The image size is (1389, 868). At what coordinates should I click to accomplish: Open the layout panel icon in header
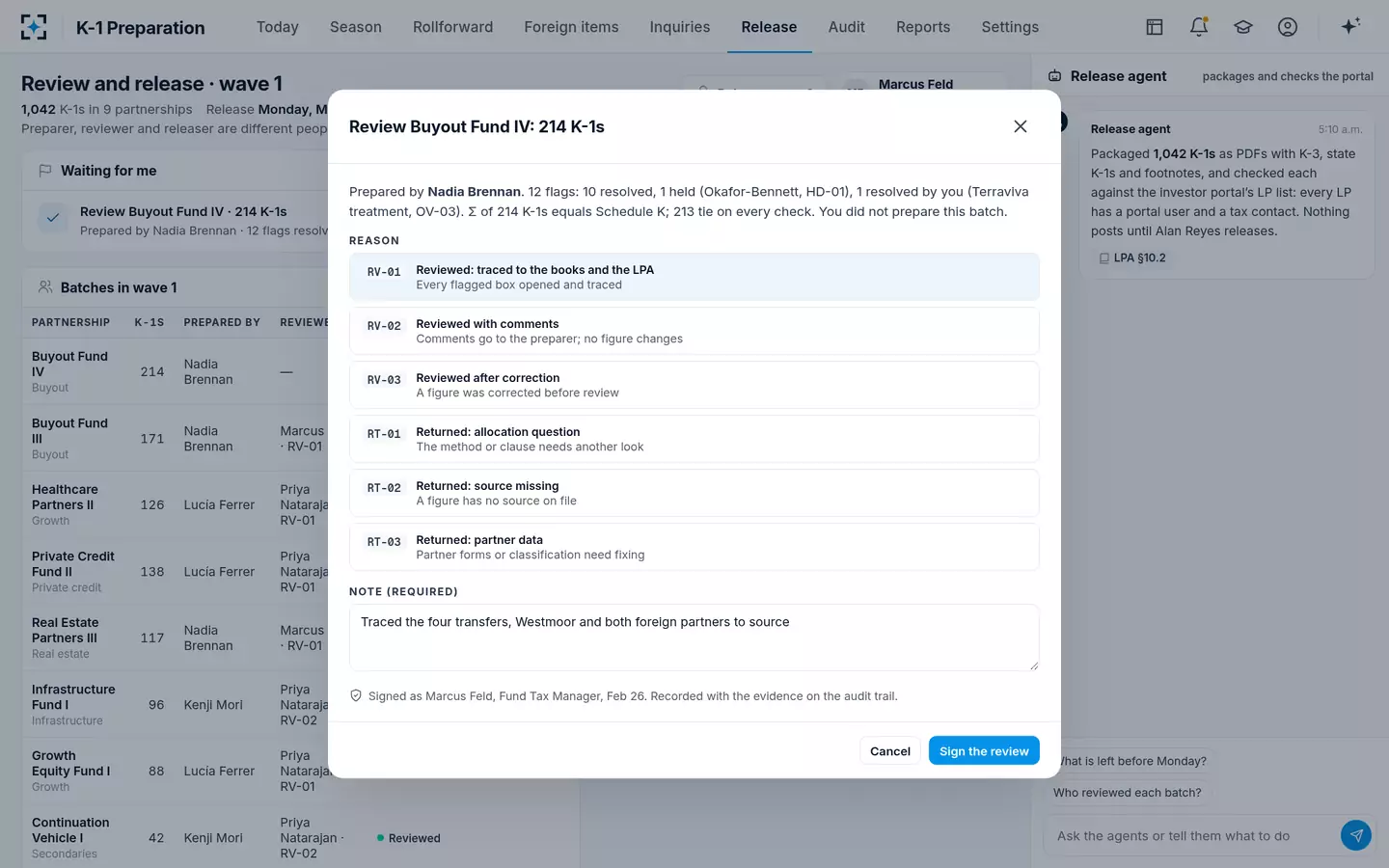(x=1155, y=27)
